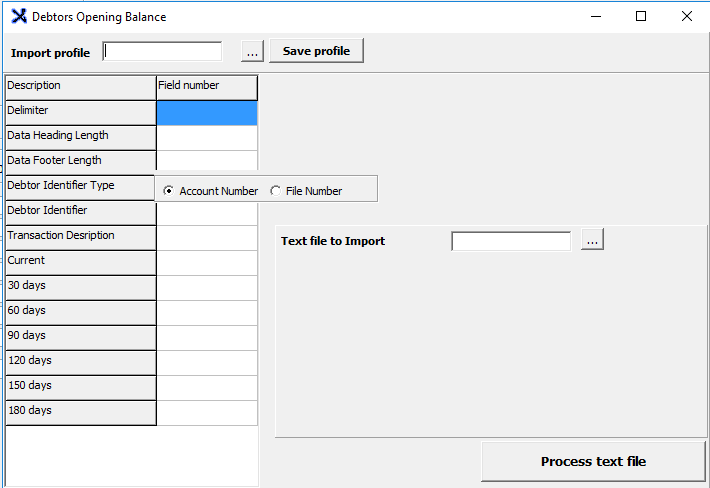Open the Import profile browse button
The width and height of the screenshot is (710, 488).
pyautogui.click(x=252, y=51)
